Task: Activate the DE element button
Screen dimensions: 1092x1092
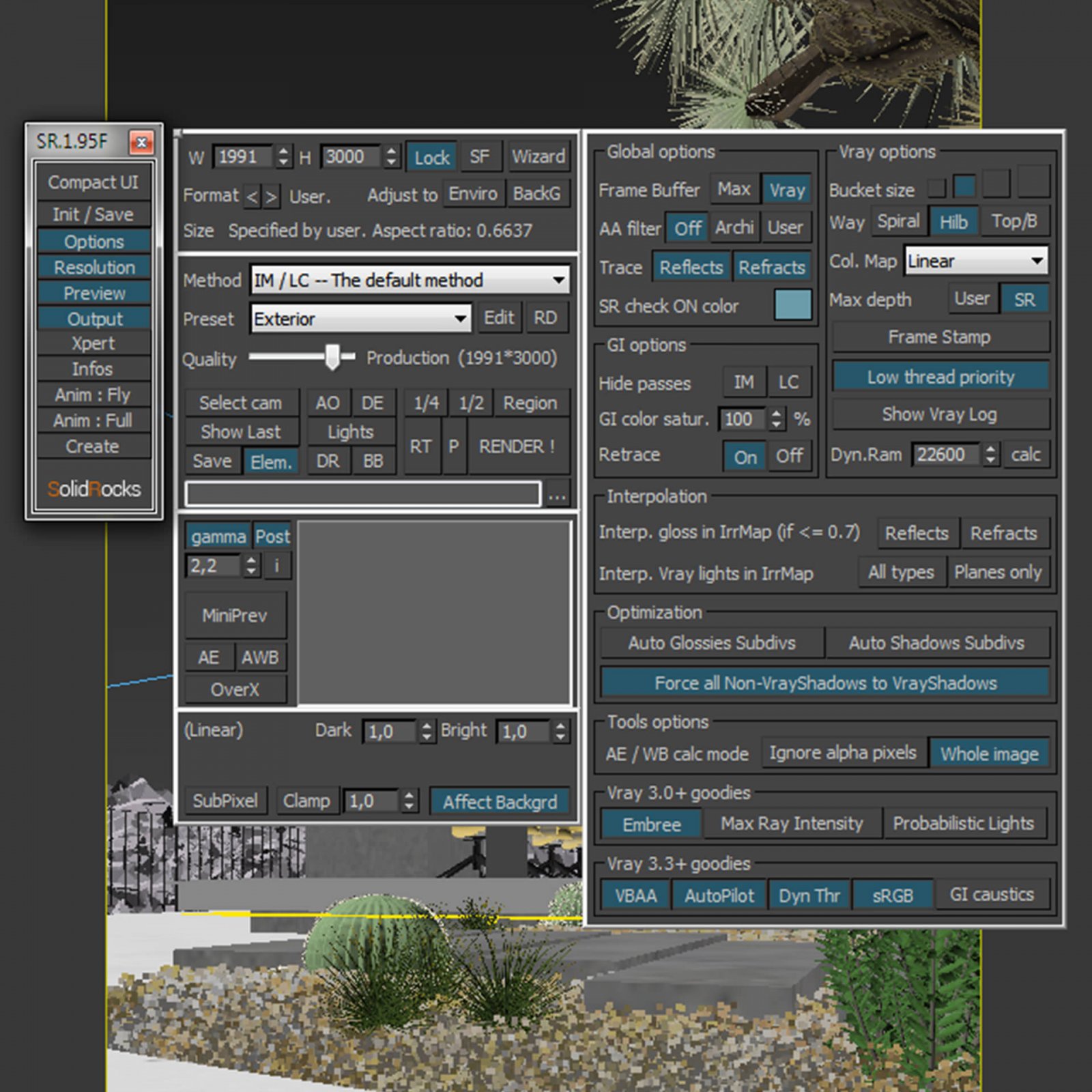Action: (372, 403)
